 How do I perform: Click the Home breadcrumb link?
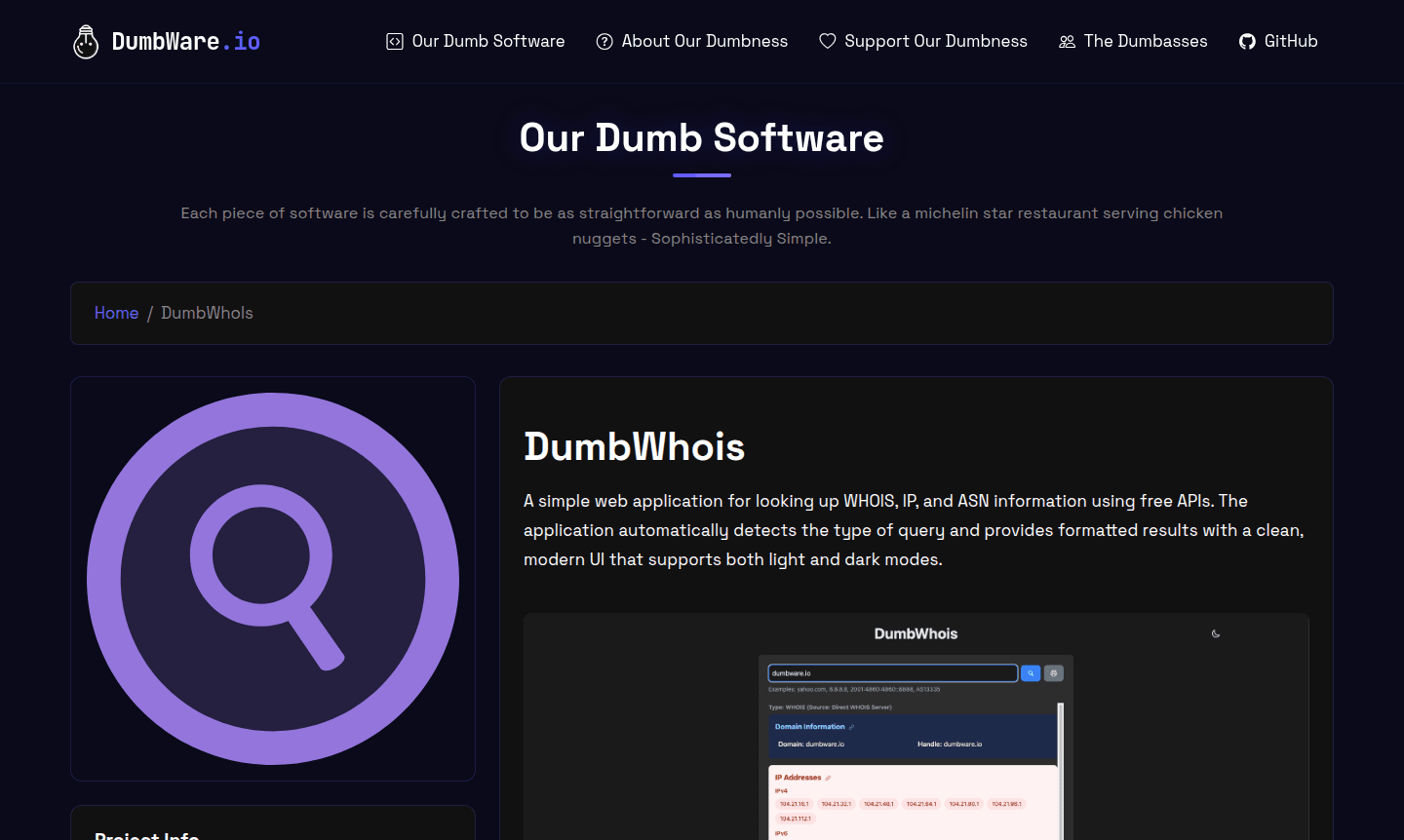tap(116, 313)
